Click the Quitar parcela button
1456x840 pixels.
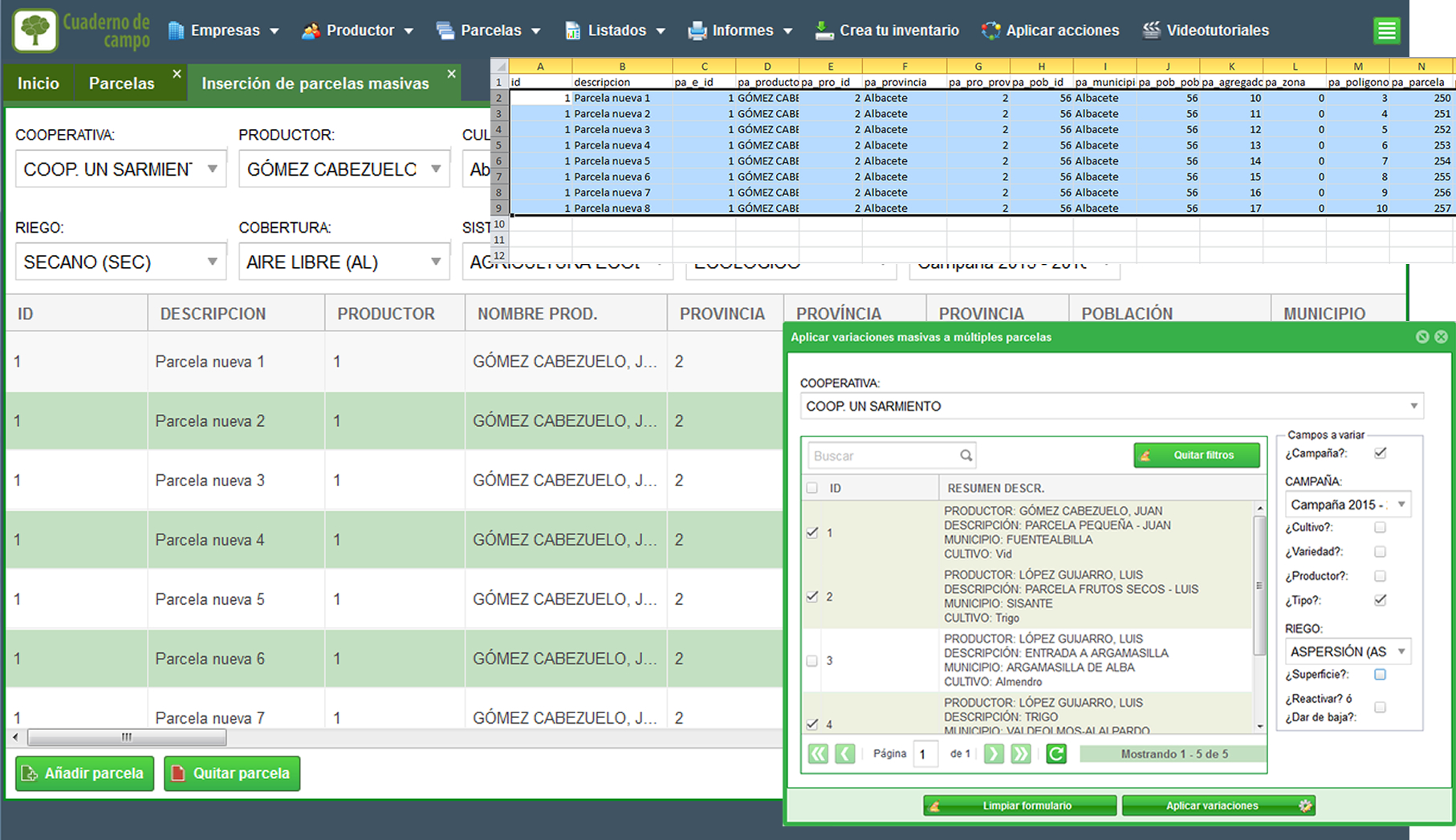pyautogui.click(x=232, y=773)
